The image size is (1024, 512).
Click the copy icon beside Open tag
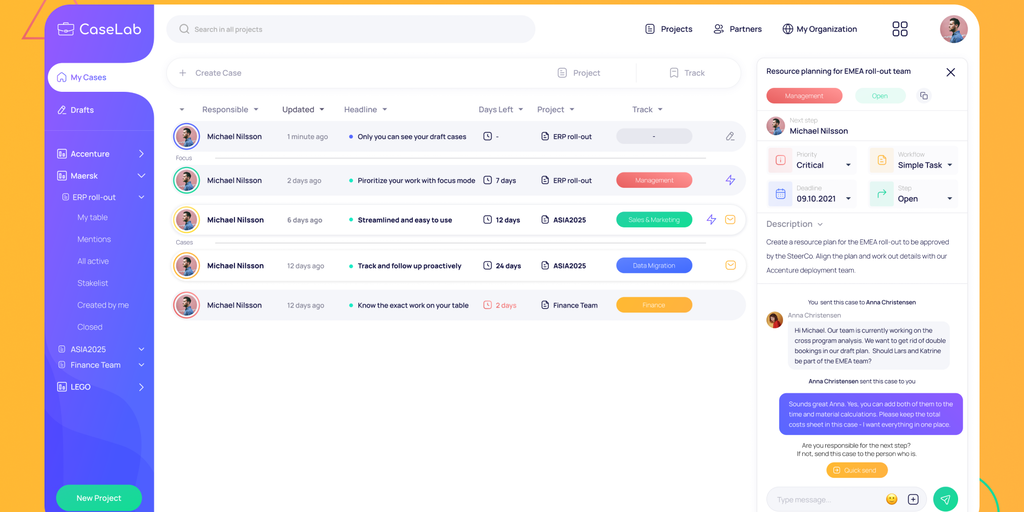[x=923, y=96]
